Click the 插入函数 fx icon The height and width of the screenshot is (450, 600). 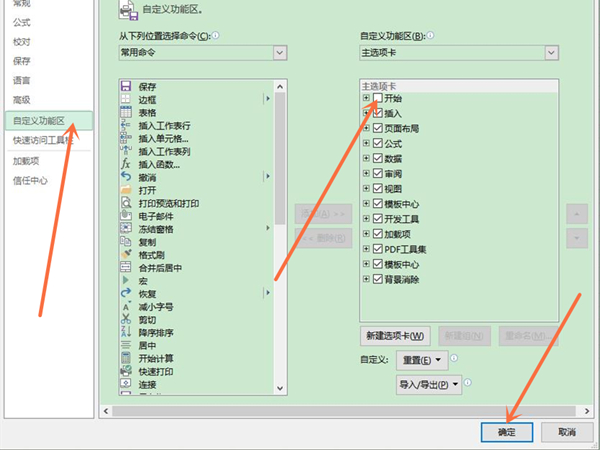(x=126, y=164)
